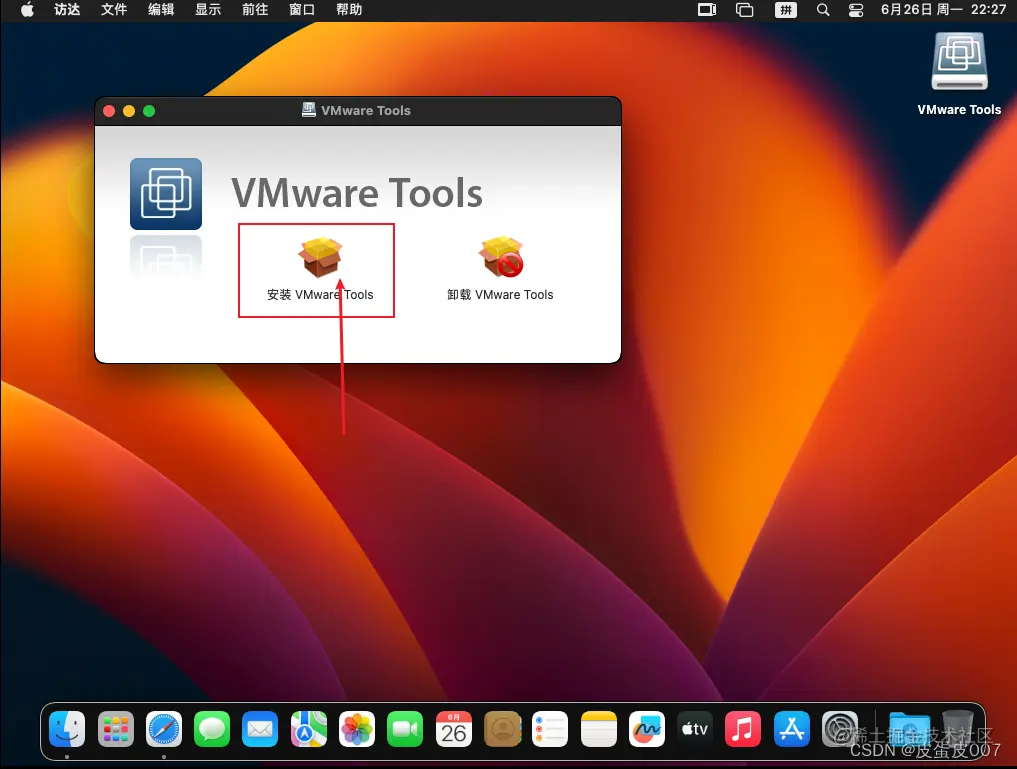
Task: Open Maps from the Dock
Action: 309,729
